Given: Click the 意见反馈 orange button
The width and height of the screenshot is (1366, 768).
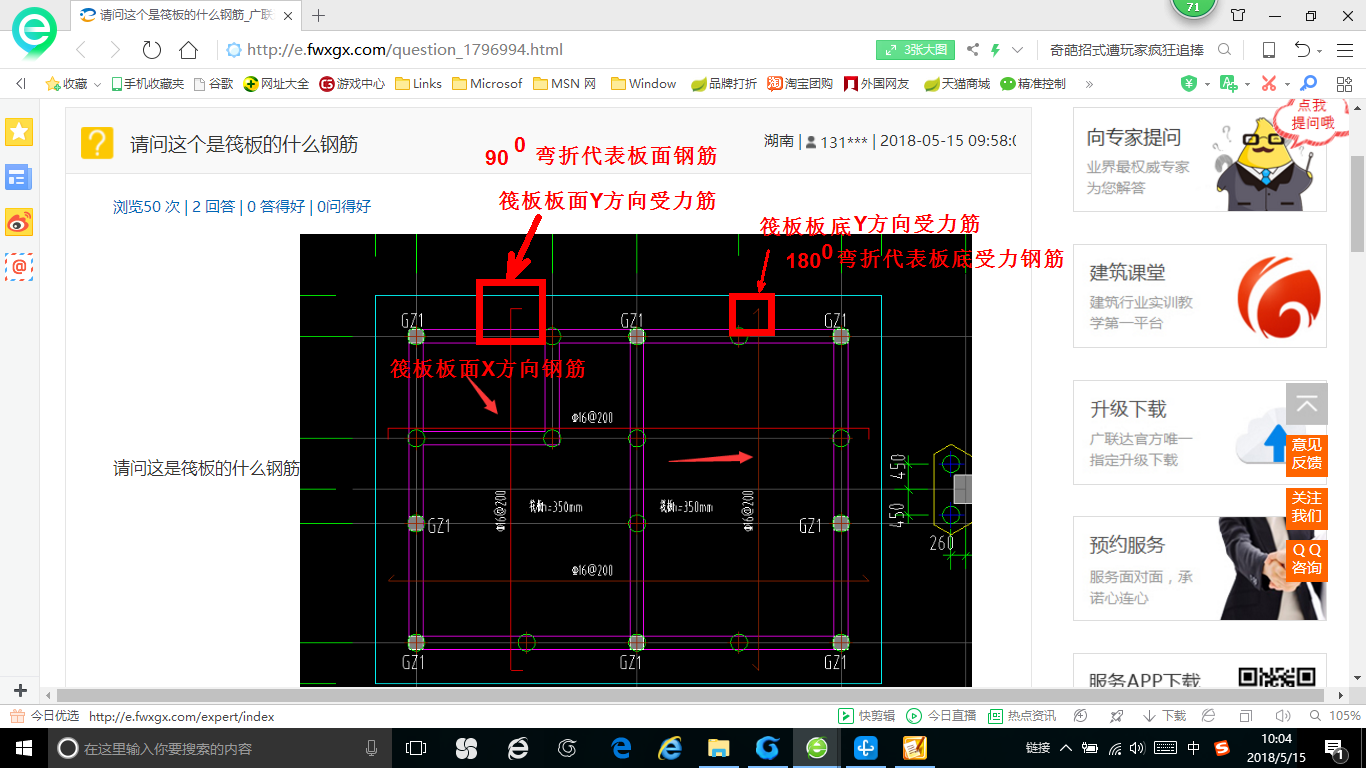Looking at the screenshot, I should [1306, 454].
